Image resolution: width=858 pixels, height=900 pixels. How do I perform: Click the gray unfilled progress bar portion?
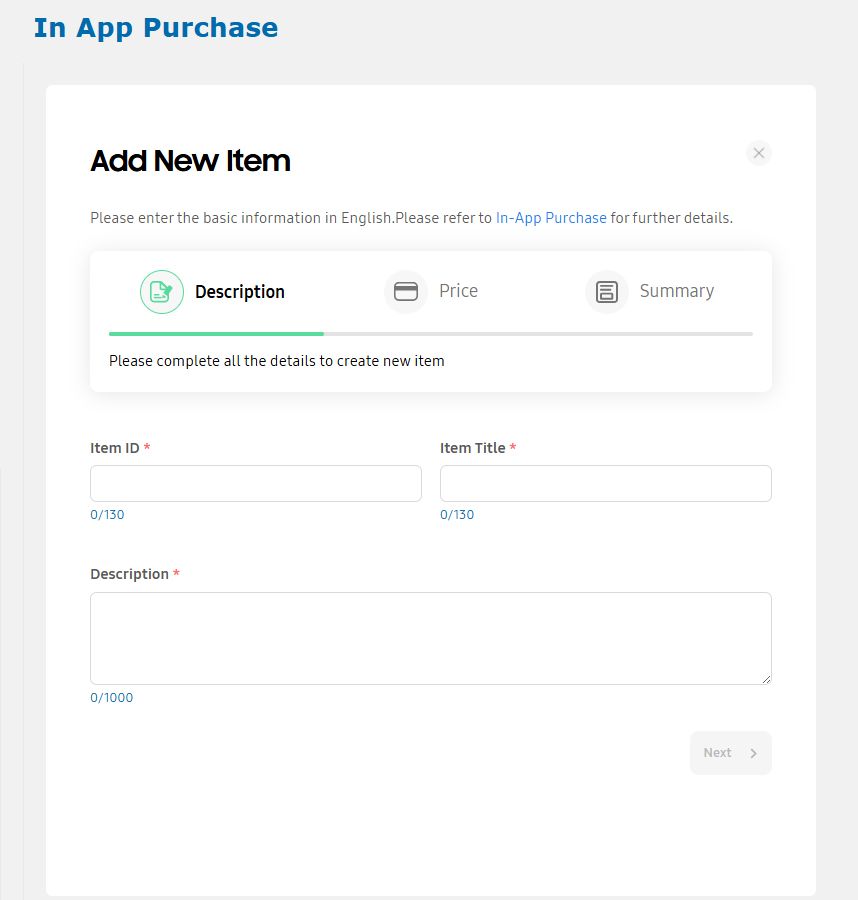pyautogui.click(x=538, y=333)
